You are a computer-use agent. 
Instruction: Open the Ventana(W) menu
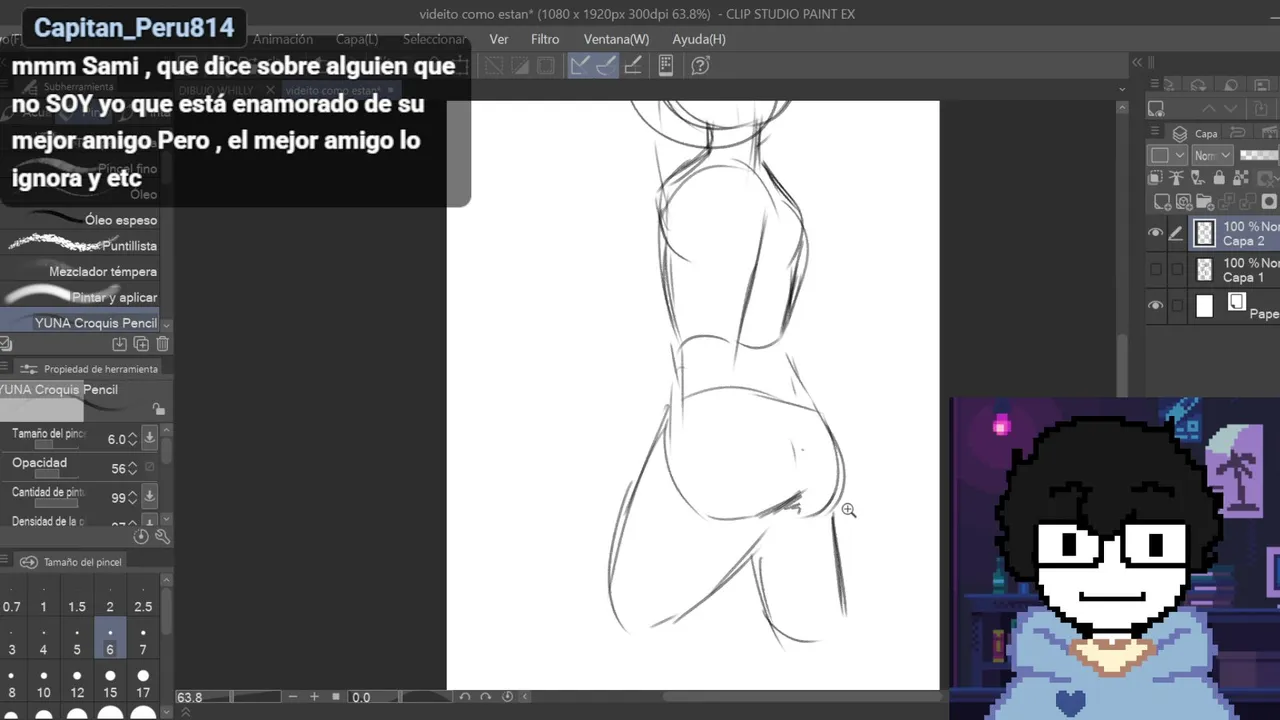[616, 39]
